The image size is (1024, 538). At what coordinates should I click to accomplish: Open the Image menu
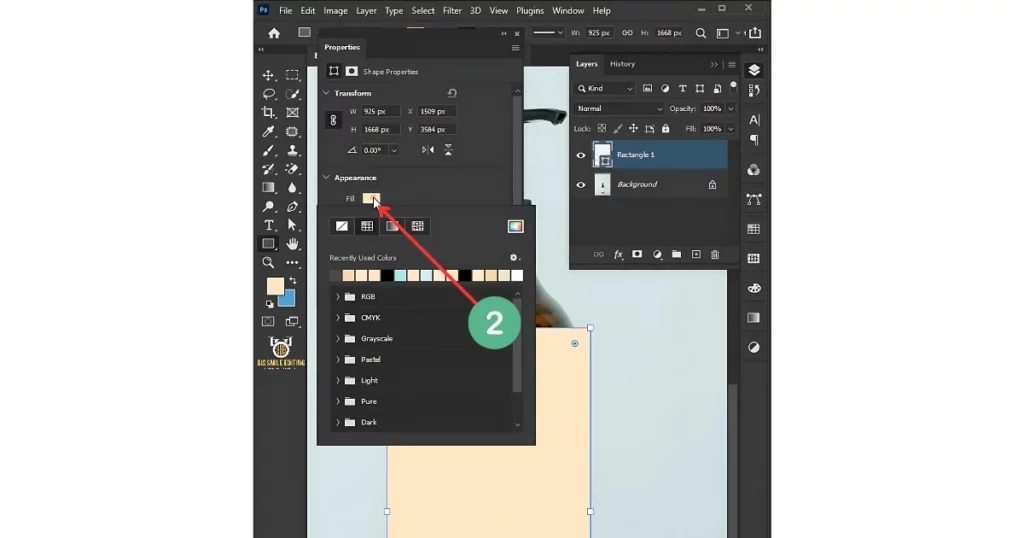click(335, 10)
